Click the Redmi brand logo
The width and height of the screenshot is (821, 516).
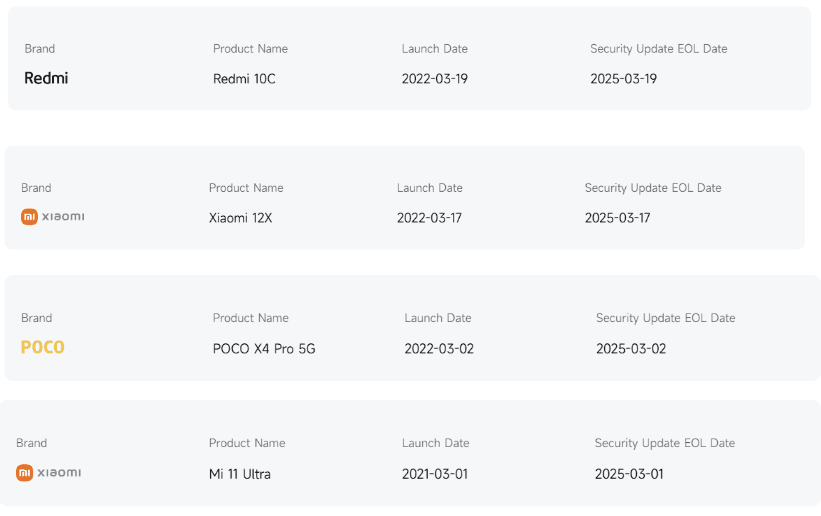pos(46,78)
